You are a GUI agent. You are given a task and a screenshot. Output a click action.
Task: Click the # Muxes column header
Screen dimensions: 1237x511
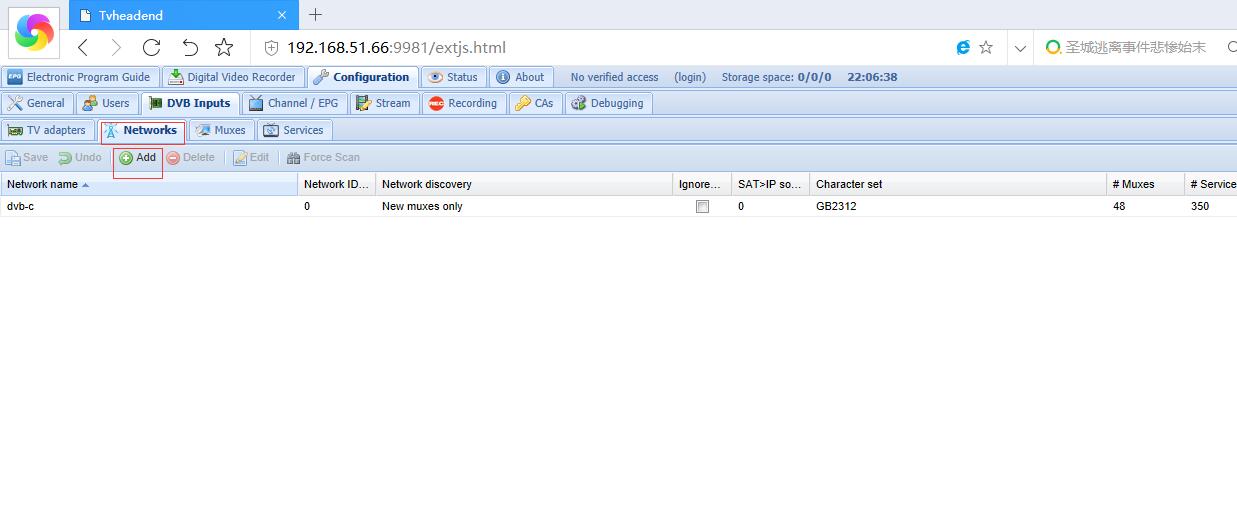pos(1145,184)
